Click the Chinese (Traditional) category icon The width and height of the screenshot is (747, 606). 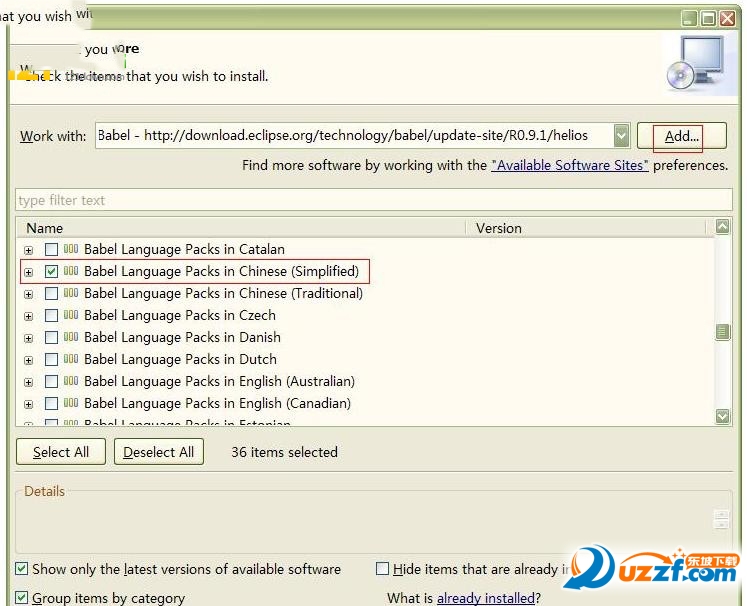coord(71,293)
